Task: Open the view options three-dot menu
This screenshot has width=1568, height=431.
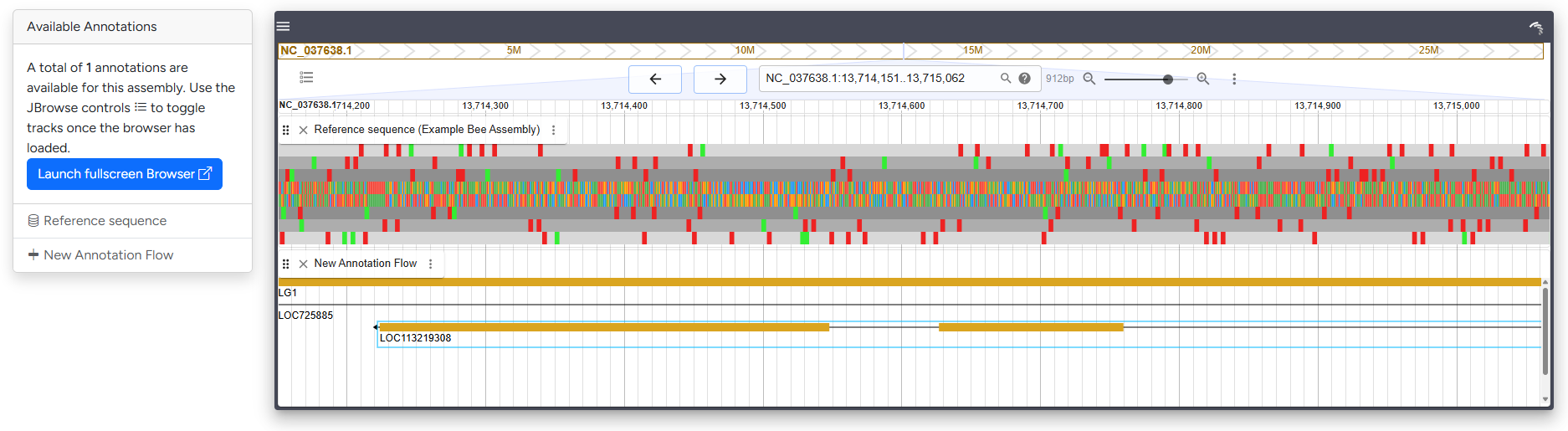Action: 1234,80
